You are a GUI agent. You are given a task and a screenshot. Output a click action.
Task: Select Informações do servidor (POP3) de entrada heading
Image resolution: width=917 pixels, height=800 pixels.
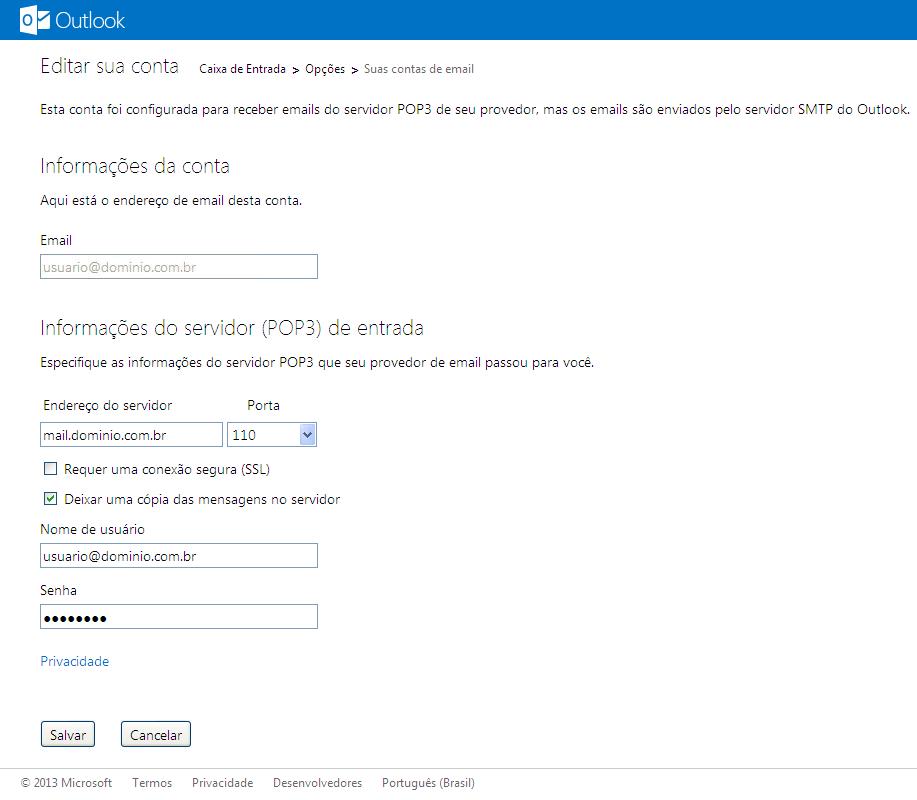click(232, 328)
